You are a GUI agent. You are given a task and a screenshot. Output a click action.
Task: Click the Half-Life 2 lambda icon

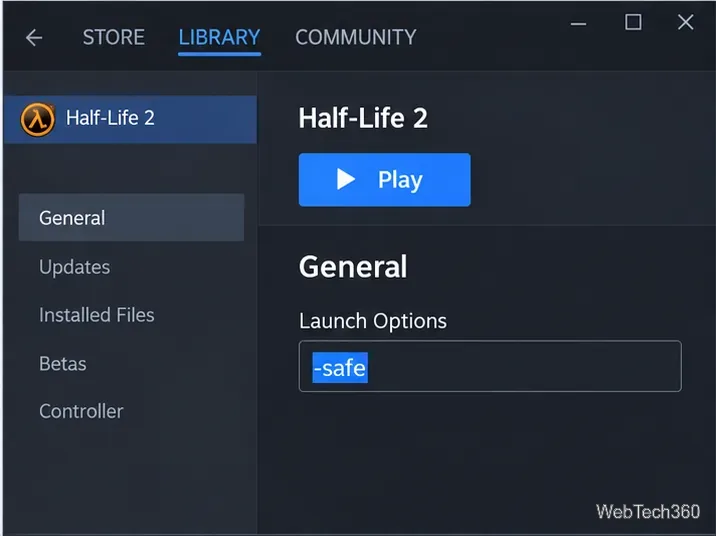[37, 119]
